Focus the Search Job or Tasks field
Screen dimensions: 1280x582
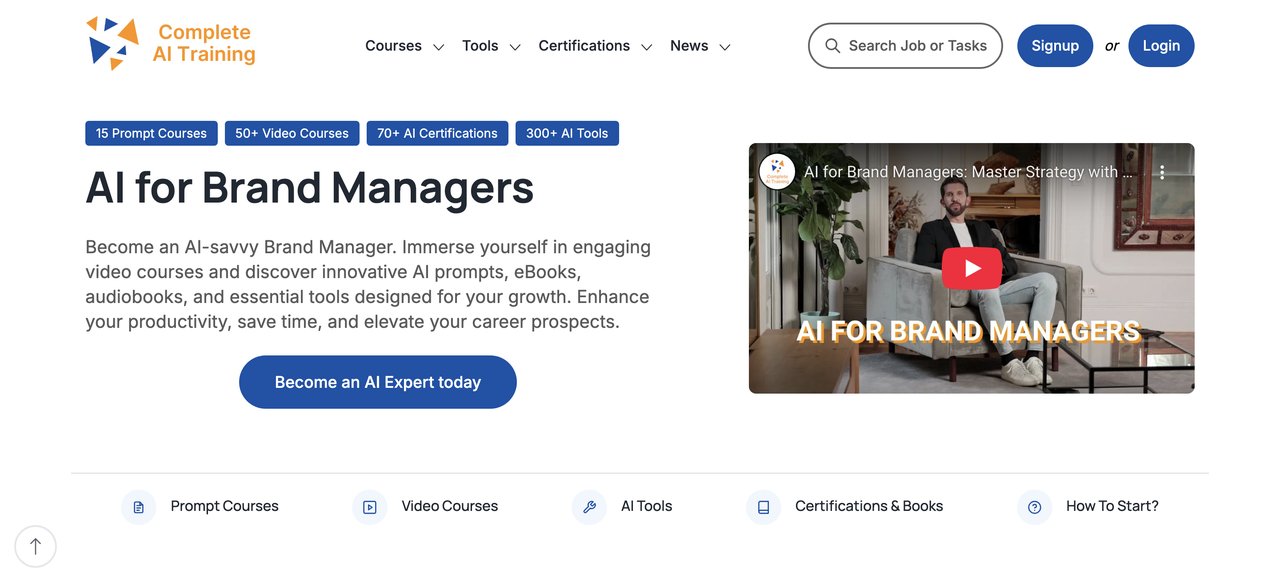(905, 46)
